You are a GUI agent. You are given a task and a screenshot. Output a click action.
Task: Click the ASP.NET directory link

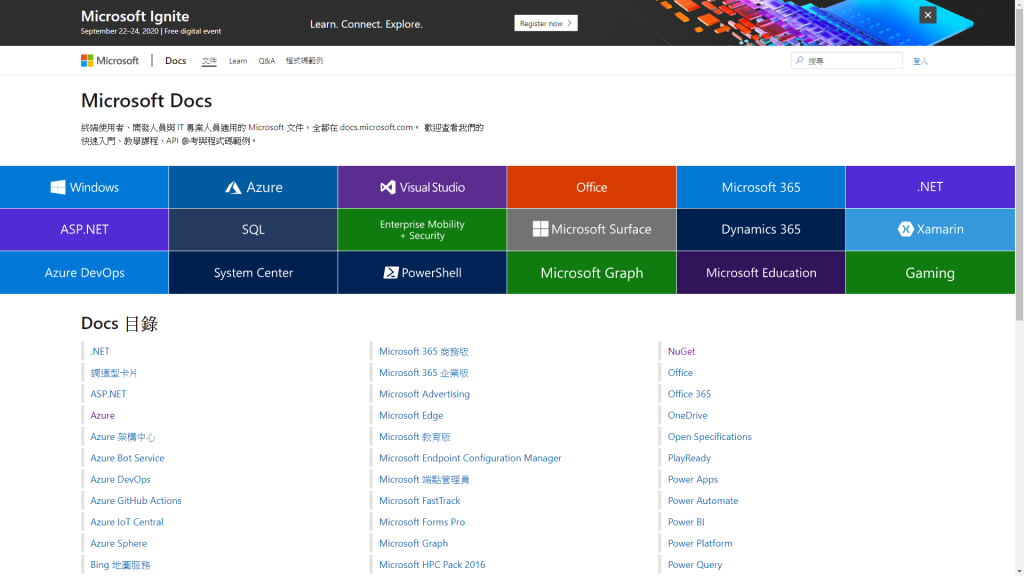tap(108, 394)
